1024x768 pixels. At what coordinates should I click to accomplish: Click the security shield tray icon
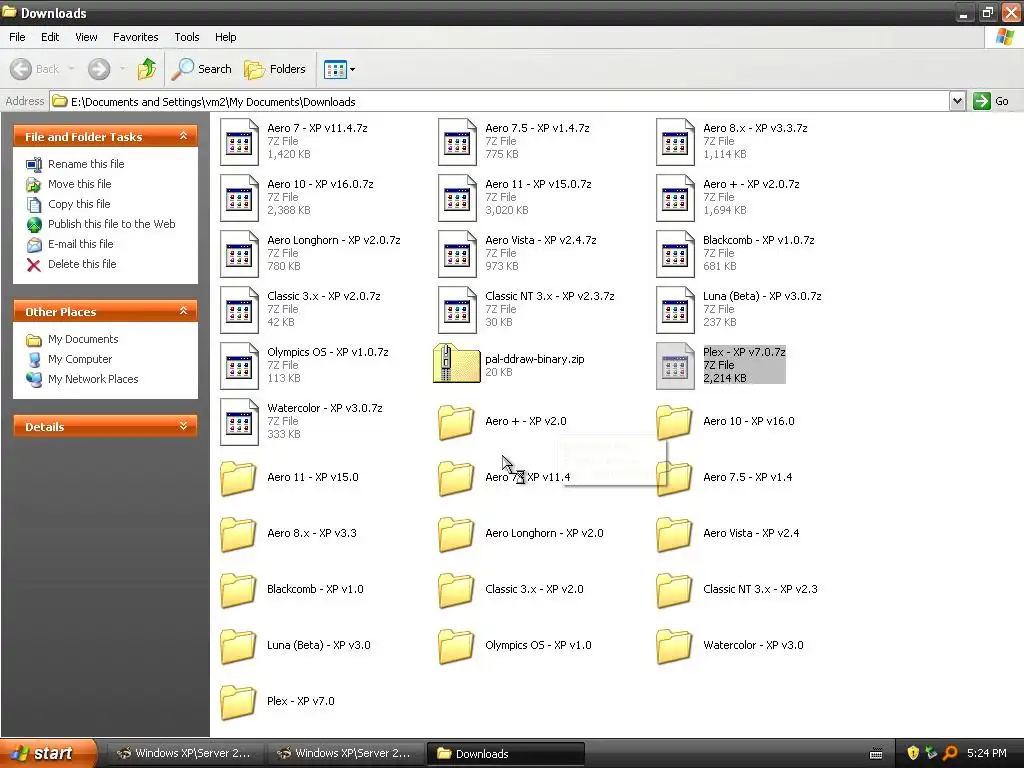click(x=913, y=754)
